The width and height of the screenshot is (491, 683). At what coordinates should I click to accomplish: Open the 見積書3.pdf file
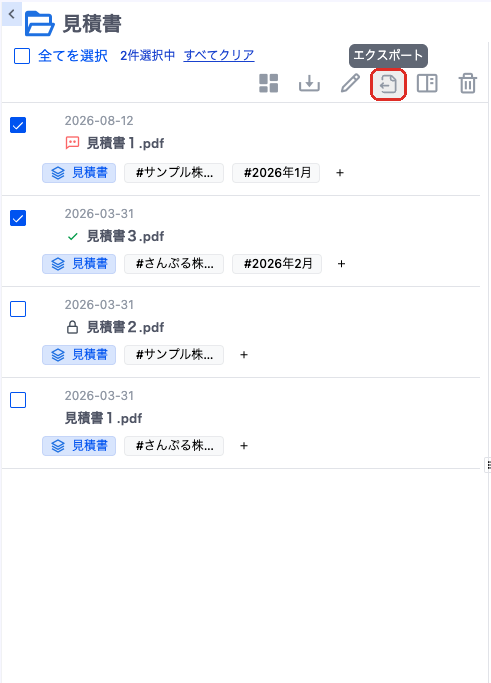click(125, 236)
